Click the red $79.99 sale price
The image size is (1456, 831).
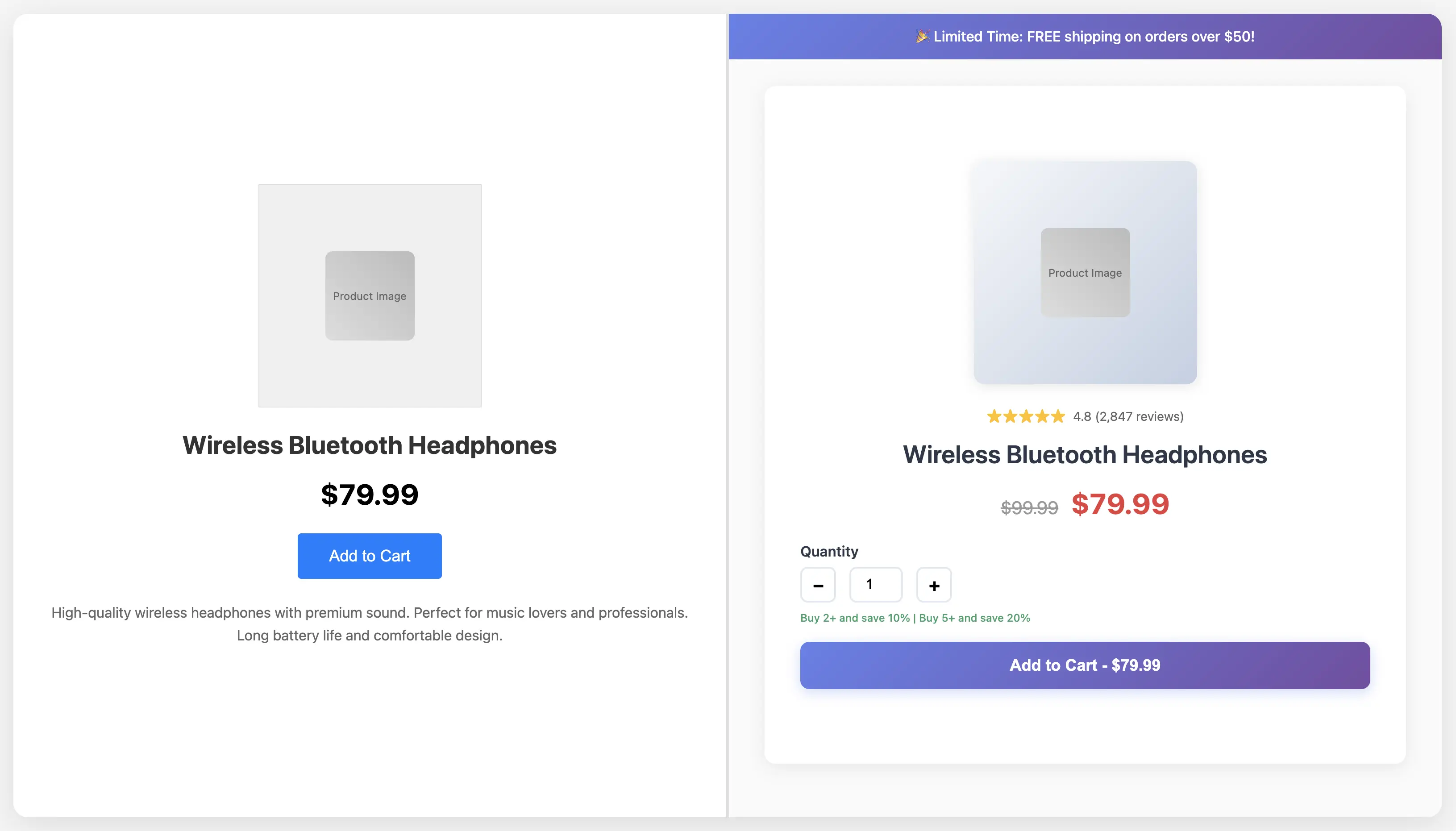point(1120,504)
